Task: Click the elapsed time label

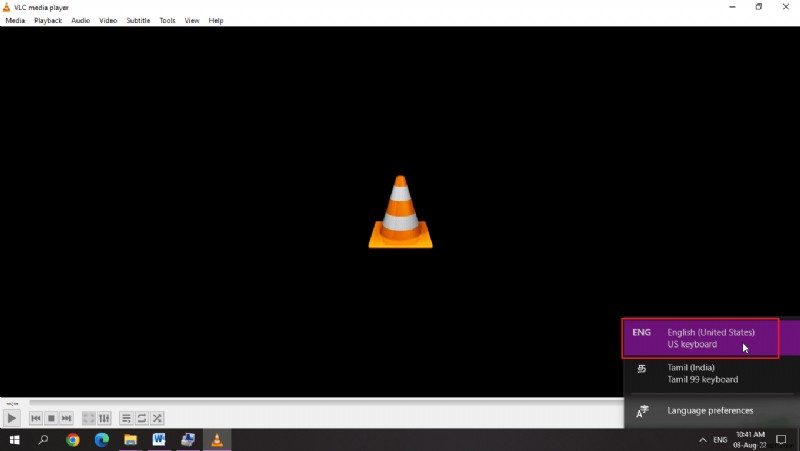Action: pyautogui.click(x=12, y=403)
